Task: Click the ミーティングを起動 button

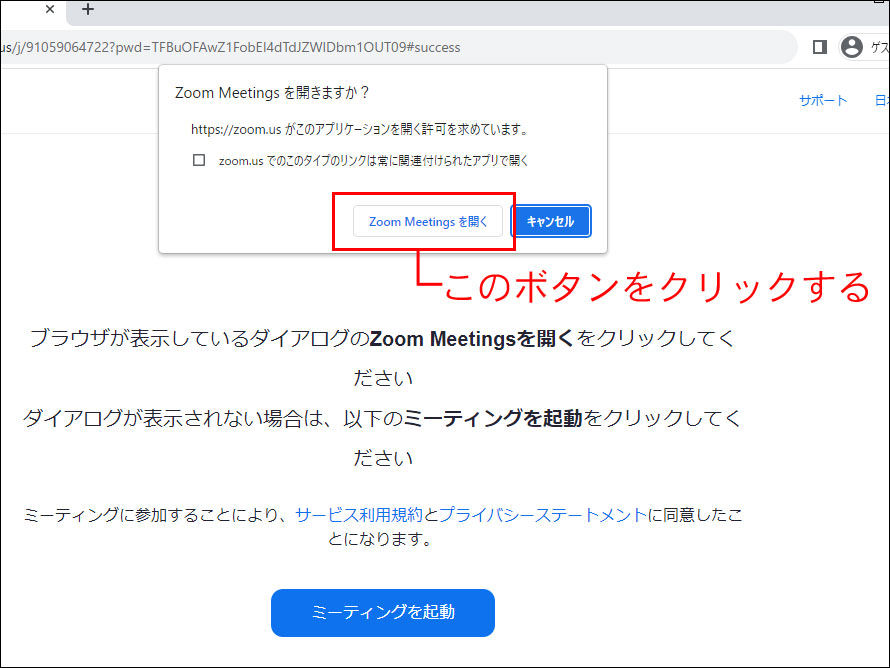Action: coord(383,612)
